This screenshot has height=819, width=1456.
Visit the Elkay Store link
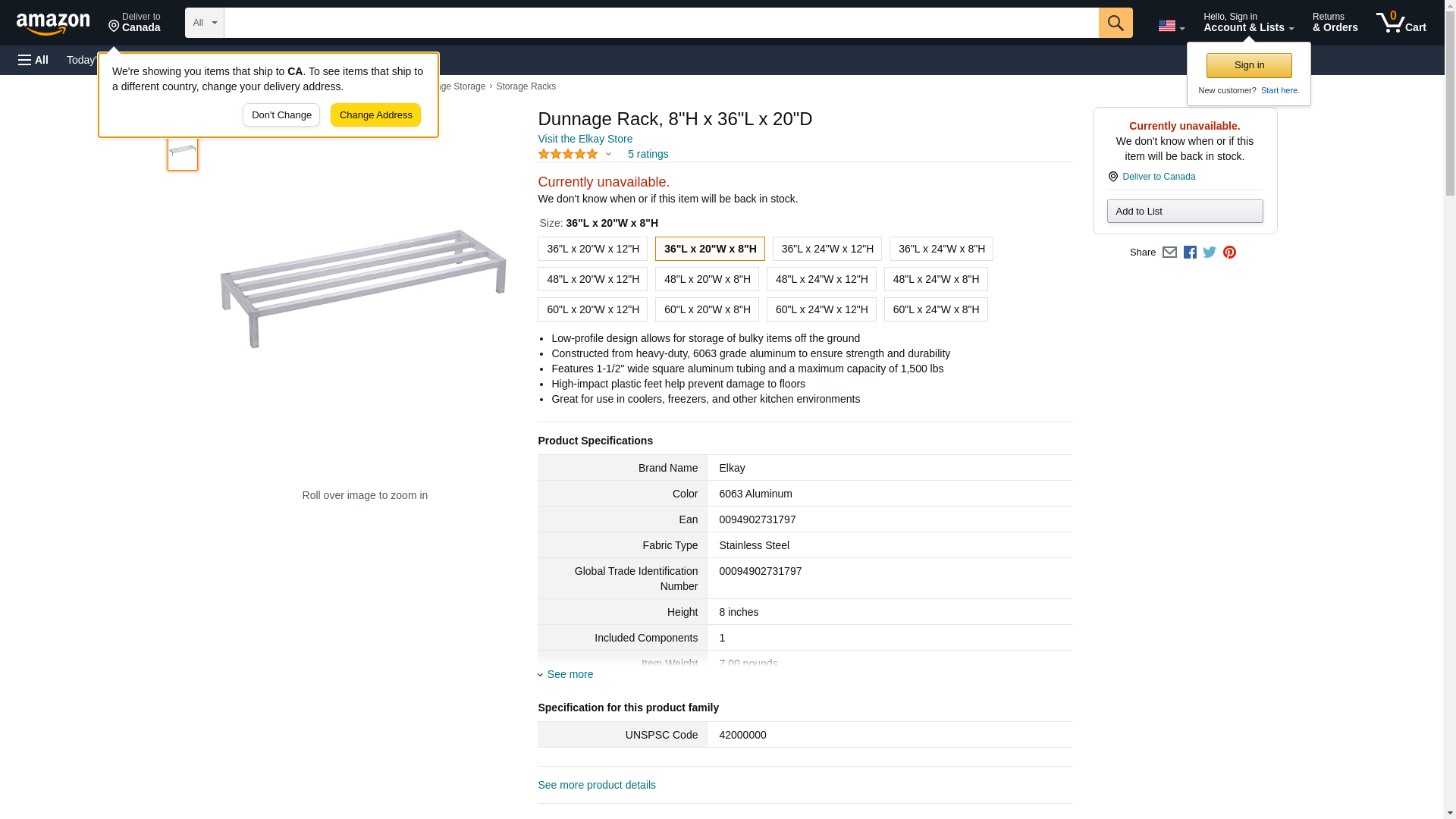[585, 139]
